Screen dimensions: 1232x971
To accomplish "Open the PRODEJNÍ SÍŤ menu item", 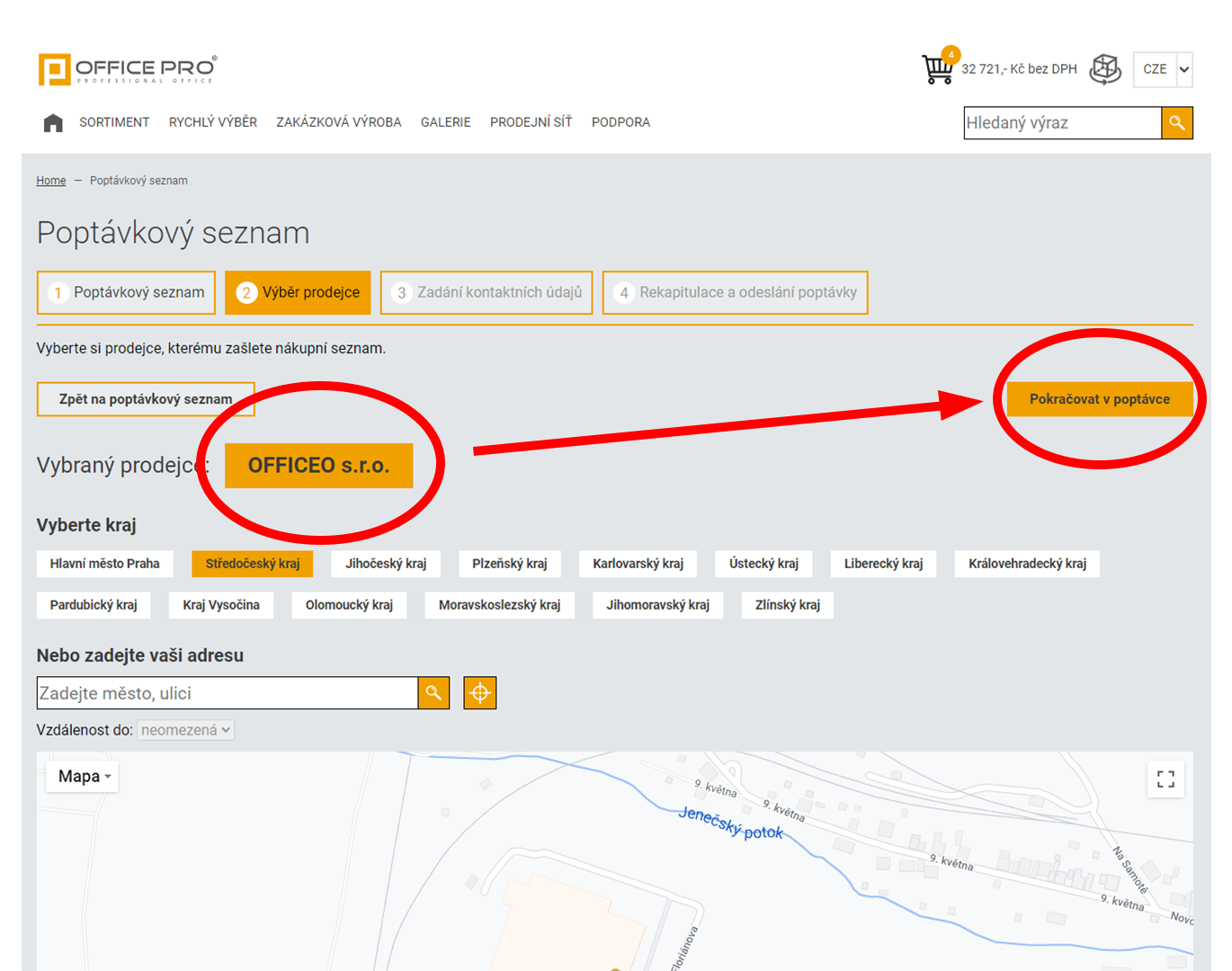I will coord(531,122).
